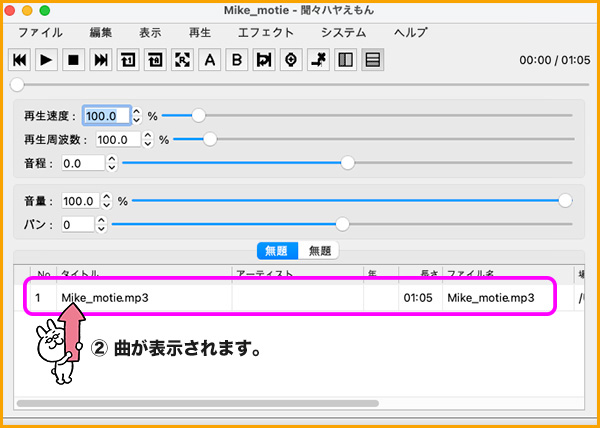This screenshot has height=428, width=600.
Task: Toggle repeat-all-tracks icon
Action: pos(155,60)
